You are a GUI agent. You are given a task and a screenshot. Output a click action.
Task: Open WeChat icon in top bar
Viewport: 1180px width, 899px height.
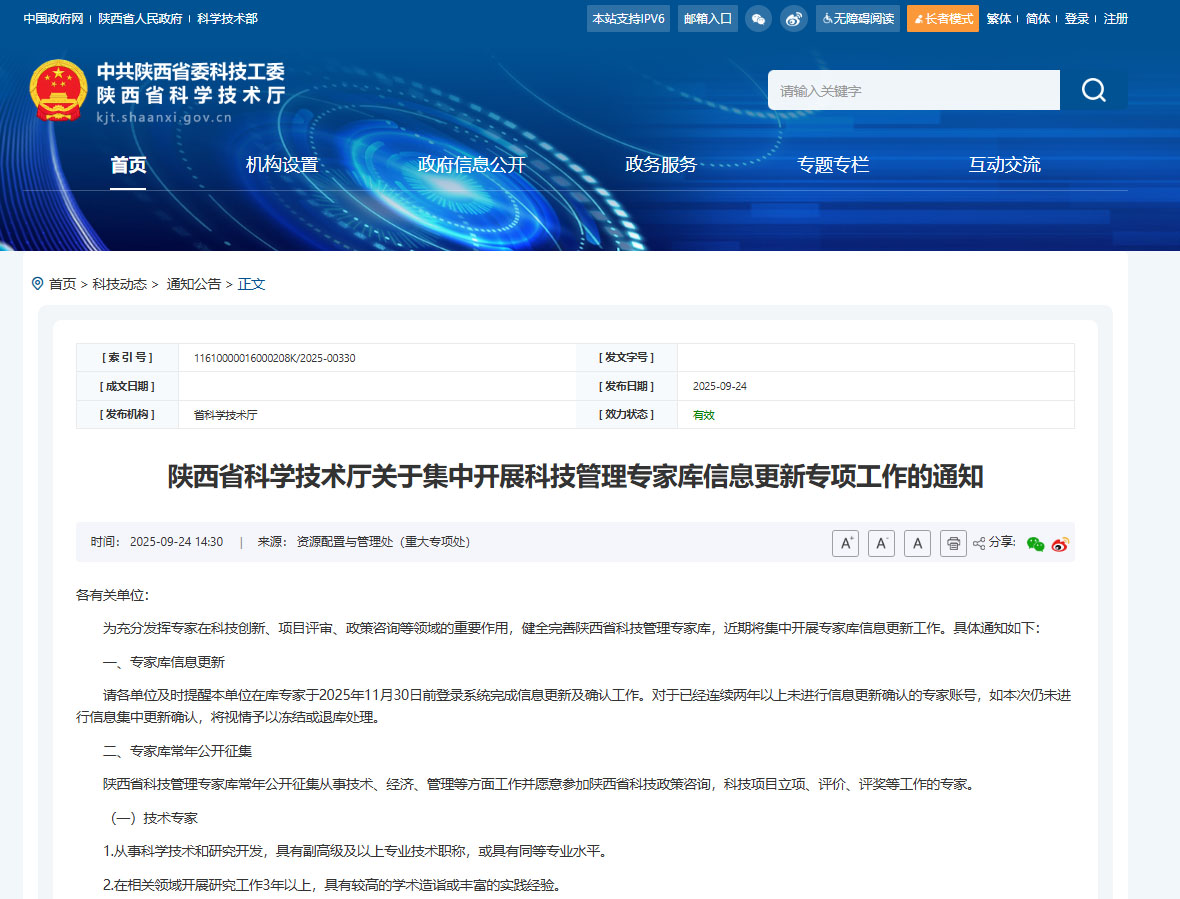pyautogui.click(x=758, y=18)
